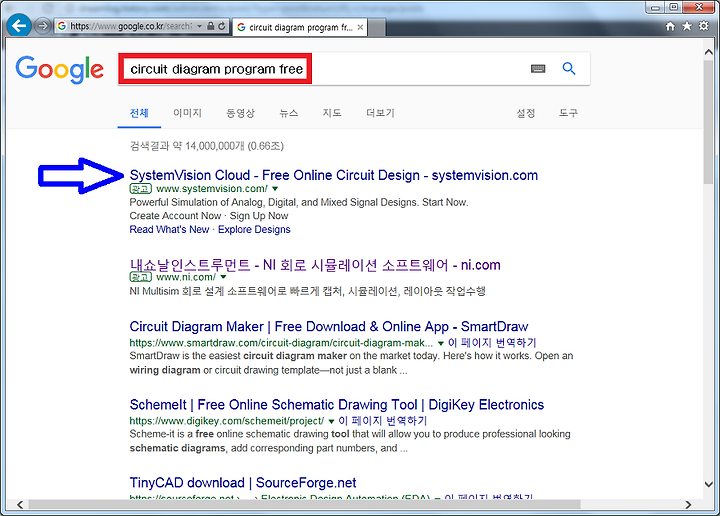Expand the dropdown arrow beside smartdraw.com URL

[441, 343]
